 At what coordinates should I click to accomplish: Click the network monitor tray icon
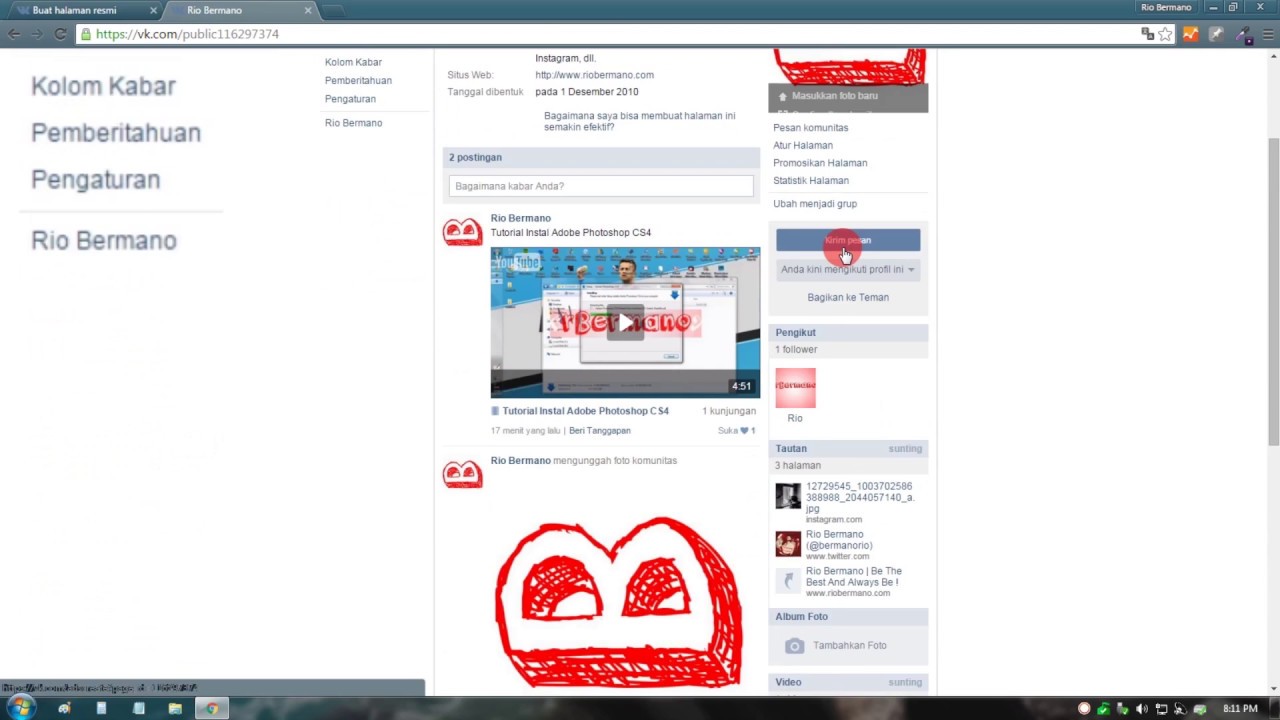[x=1161, y=709]
